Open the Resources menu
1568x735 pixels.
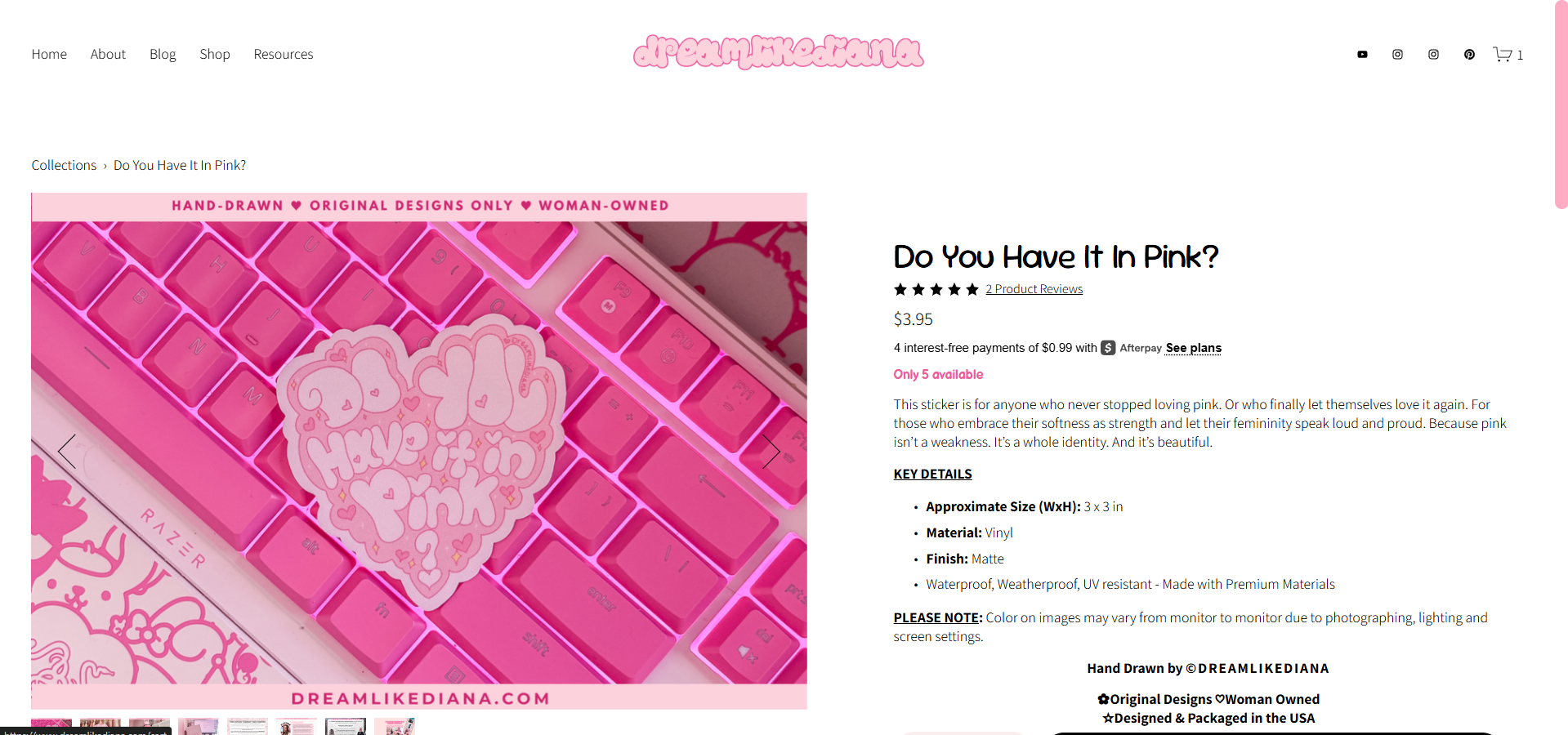coord(284,54)
